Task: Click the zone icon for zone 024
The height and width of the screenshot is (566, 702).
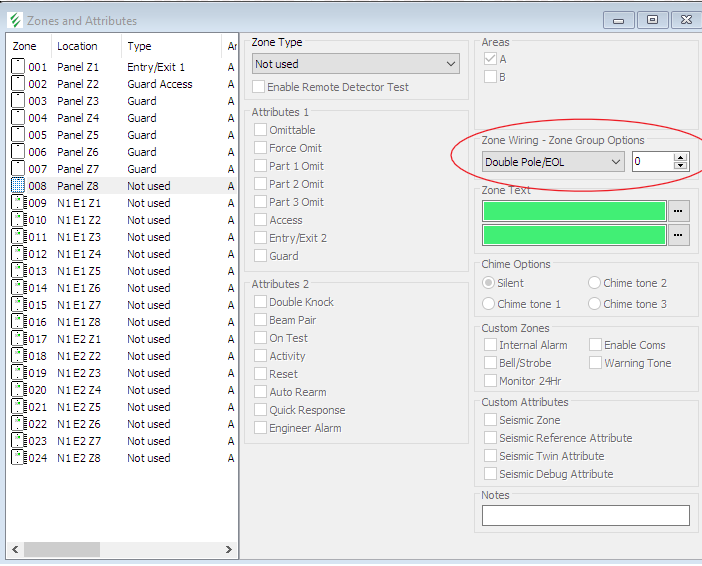Action: coord(17,458)
